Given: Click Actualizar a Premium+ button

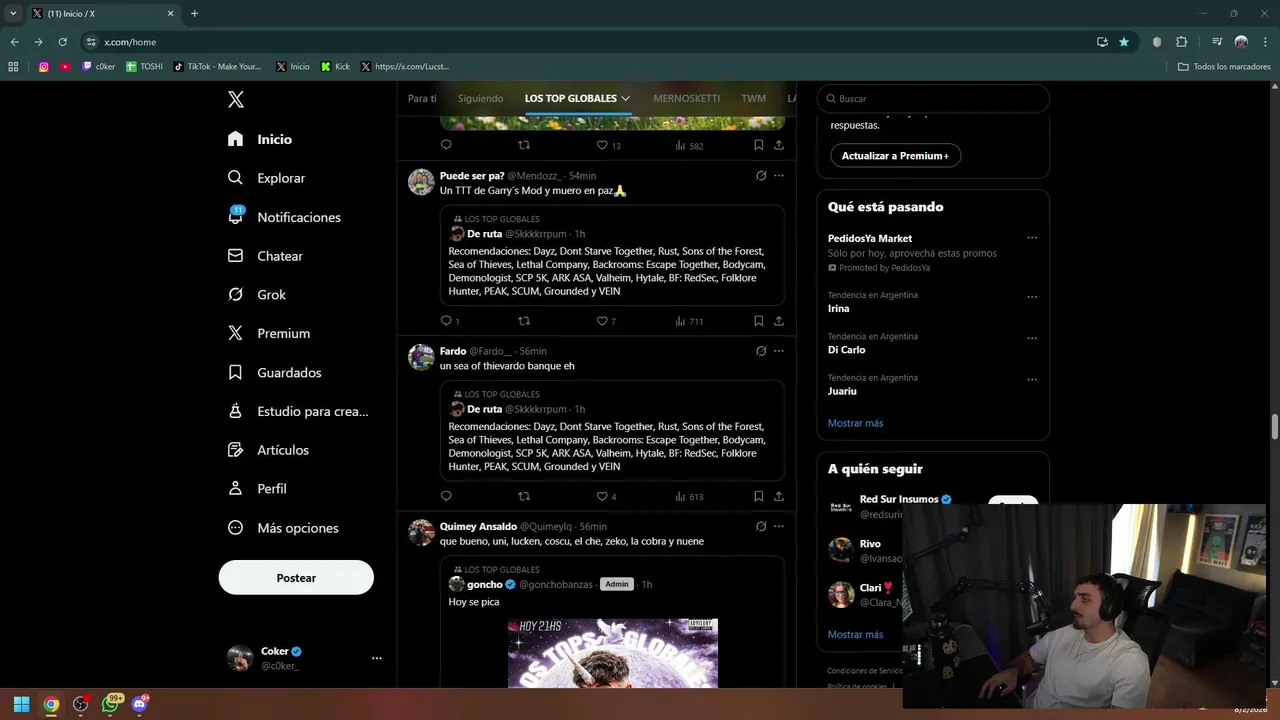Looking at the screenshot, I should tap(895, 156).
